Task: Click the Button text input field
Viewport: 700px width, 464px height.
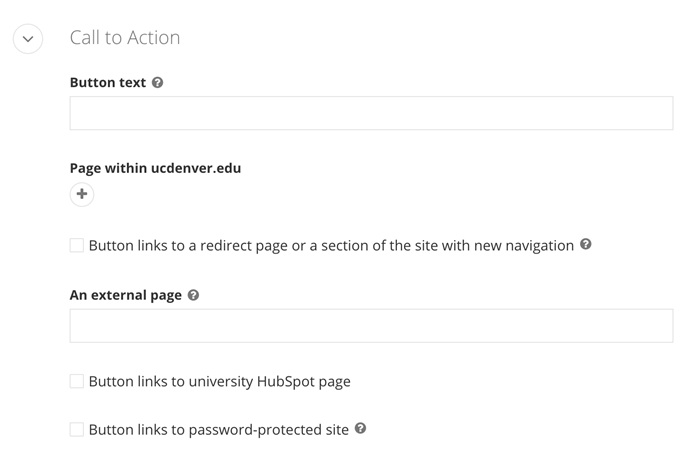Action: click(371, 113)
